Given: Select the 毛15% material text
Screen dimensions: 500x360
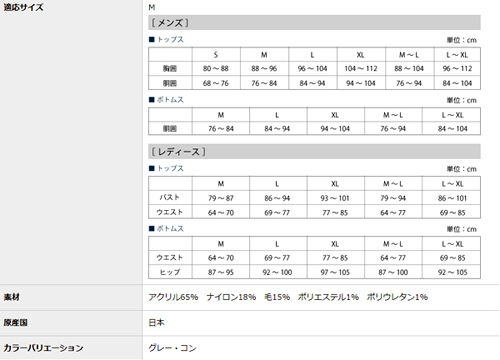Looking at the screenshot, I should (277, 297).
